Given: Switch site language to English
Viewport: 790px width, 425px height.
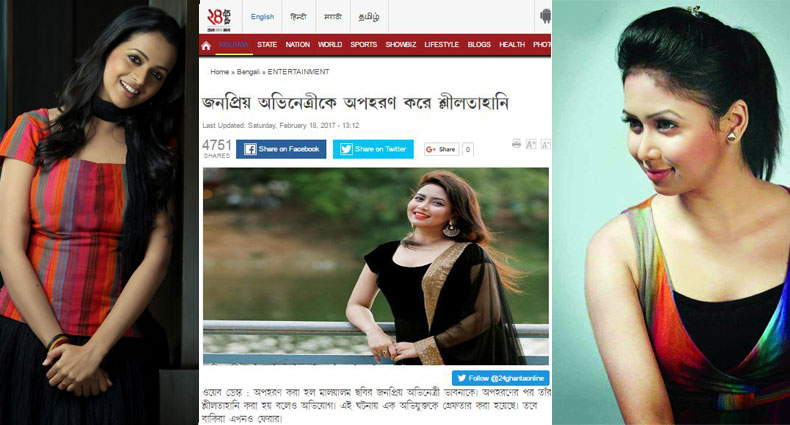Looking at the screenshot, I should (x=262, y=17).
